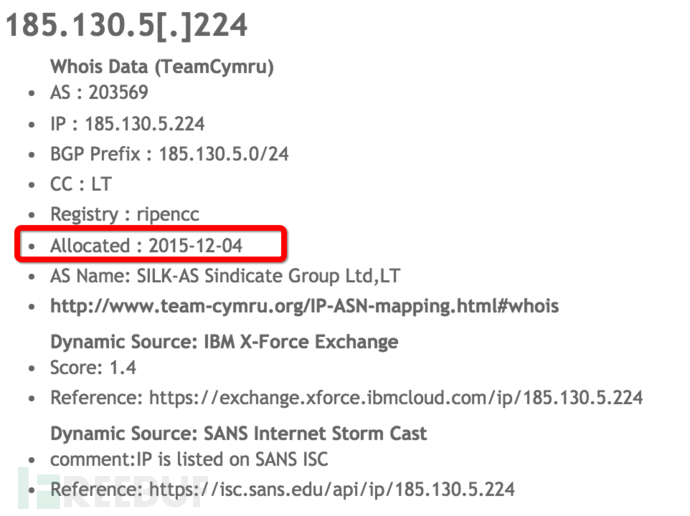Image resolution: width=690 pixels, height=516 pixels.
Task: Click the AS : 203569 entry
Action: tap(99, 93)
